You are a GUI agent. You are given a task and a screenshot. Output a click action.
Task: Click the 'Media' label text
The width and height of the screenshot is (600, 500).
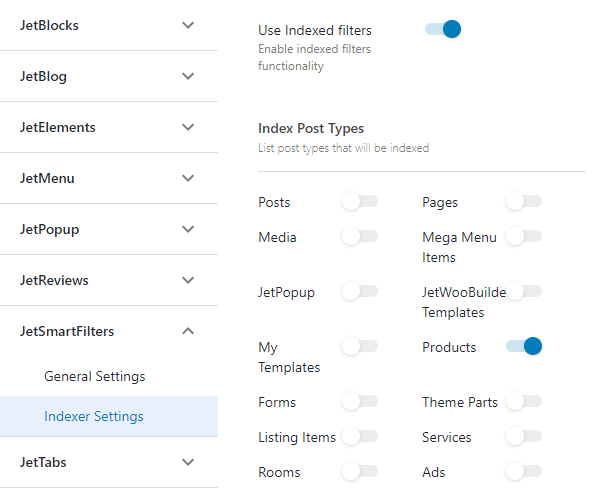(x=277, y=238)
